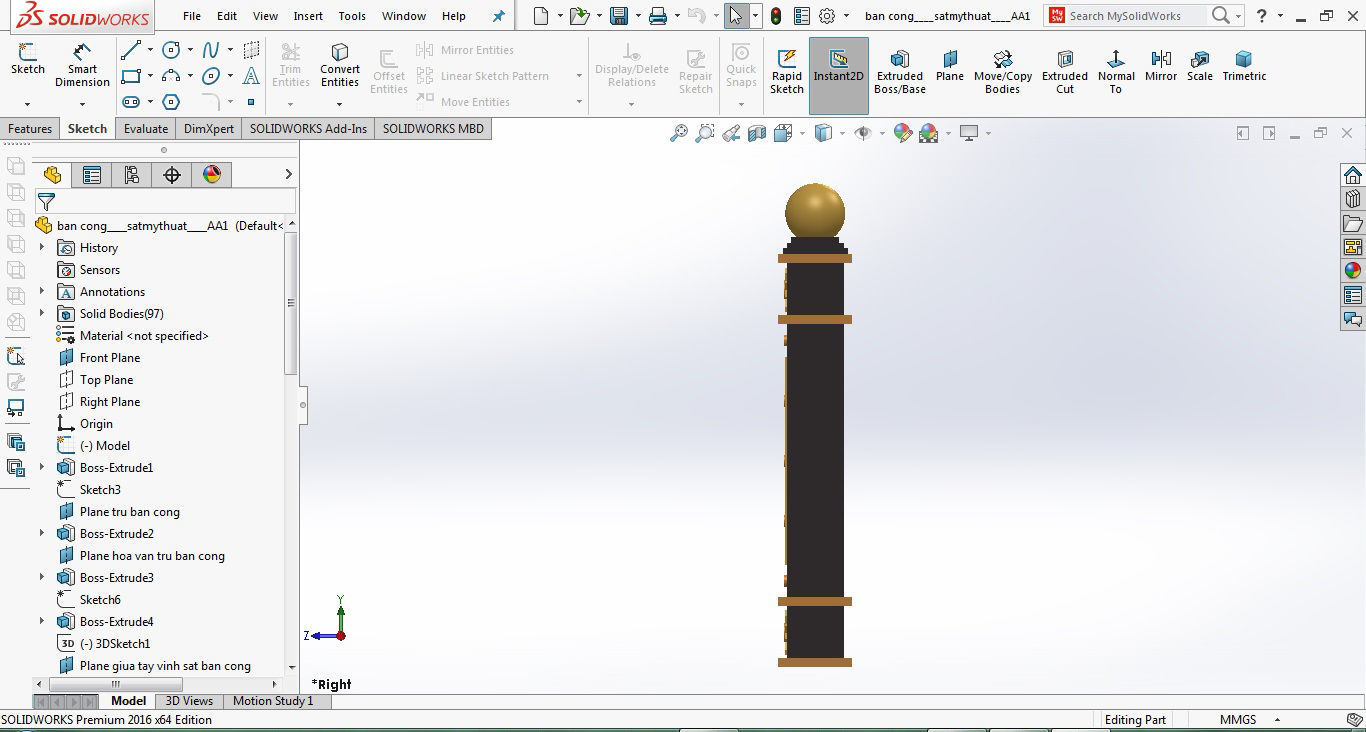Open the 3D Views tab
This screenshot has width=1366, height=732.
coord(189,701)
